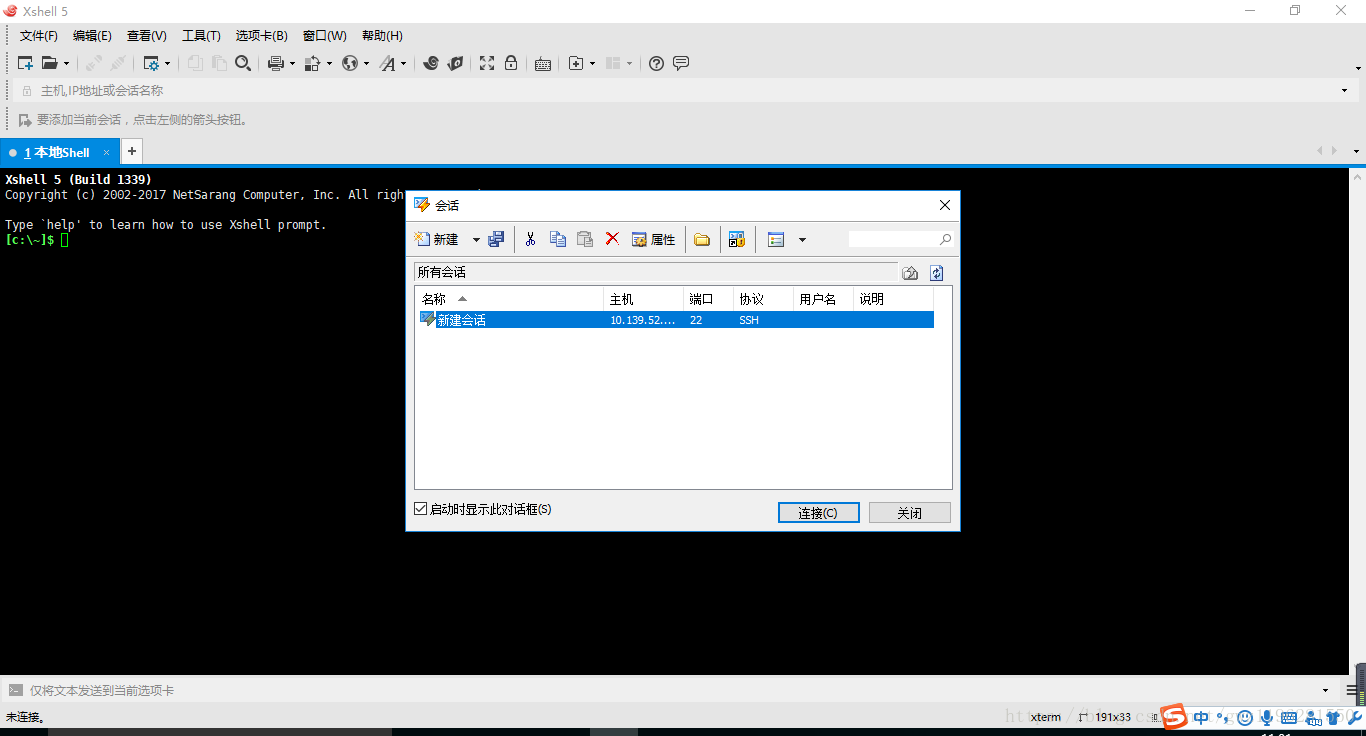Image resolution: width=1366 pixels, height=736 pixels.
Task: Sort sessions by 主机 column header
Action: coord(644,299)
